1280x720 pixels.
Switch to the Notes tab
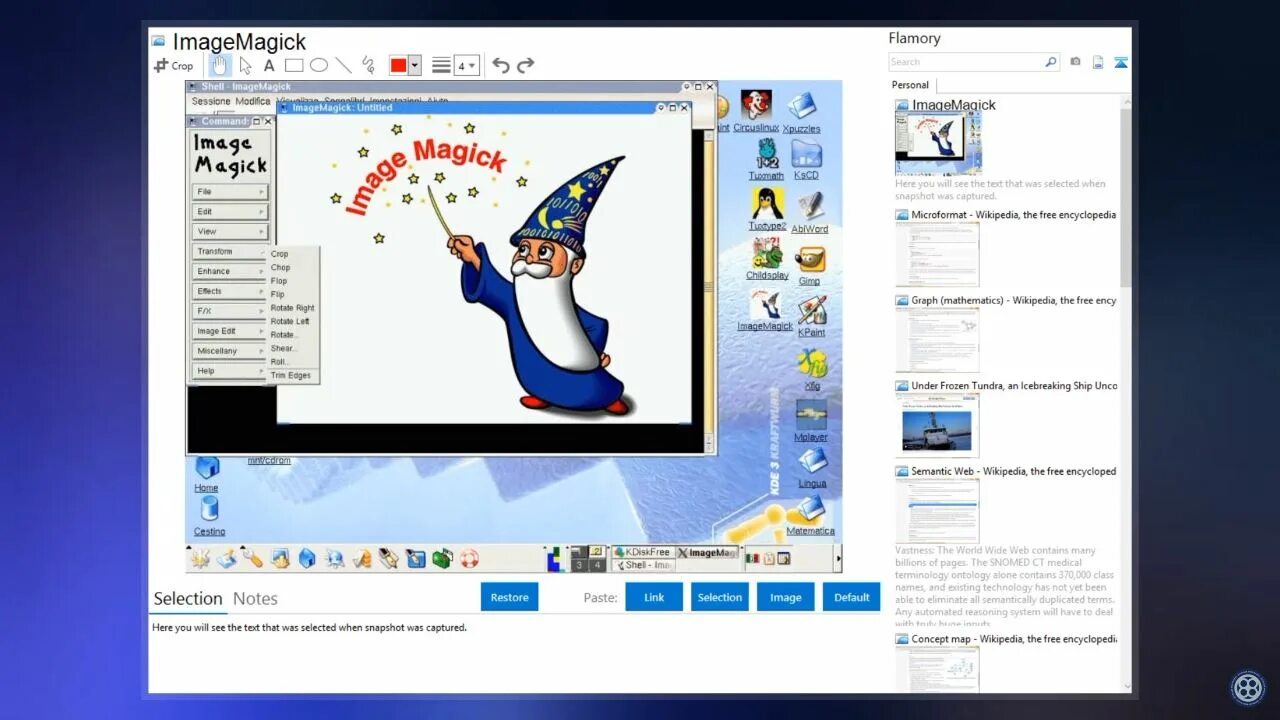point(255,598)
